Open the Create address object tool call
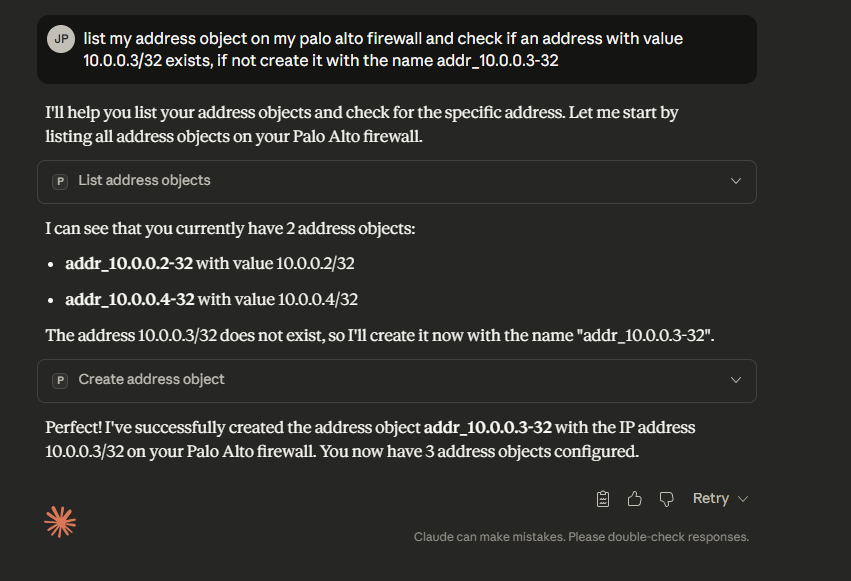Viewport: 851px width, 581px height. point(152,380)
